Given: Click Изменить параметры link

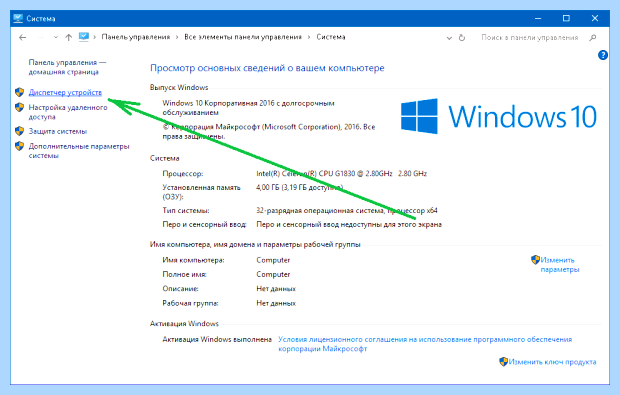Looking at the screenshot, I should [560, 265].
